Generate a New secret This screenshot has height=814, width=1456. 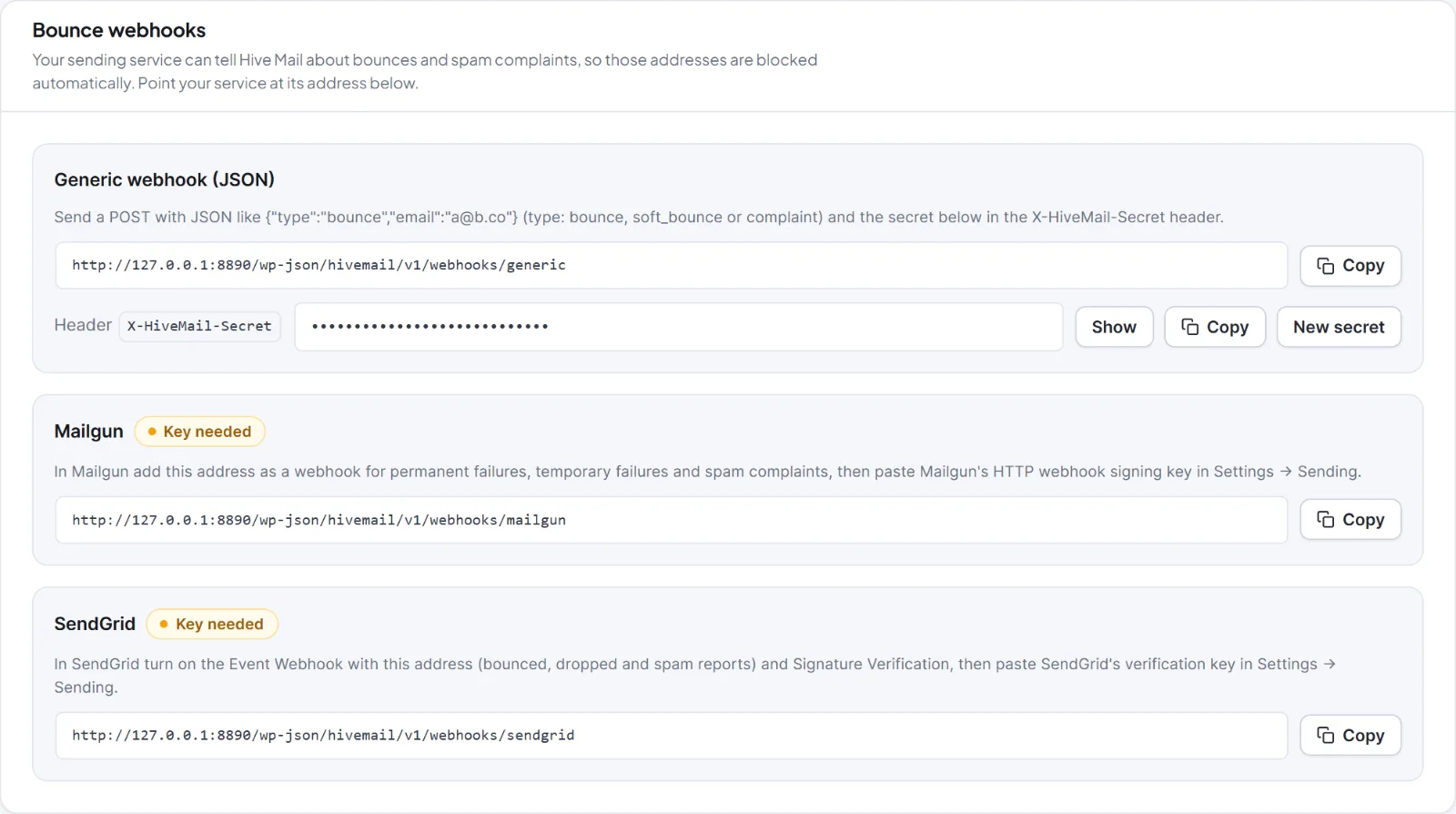click(1339, 327)
